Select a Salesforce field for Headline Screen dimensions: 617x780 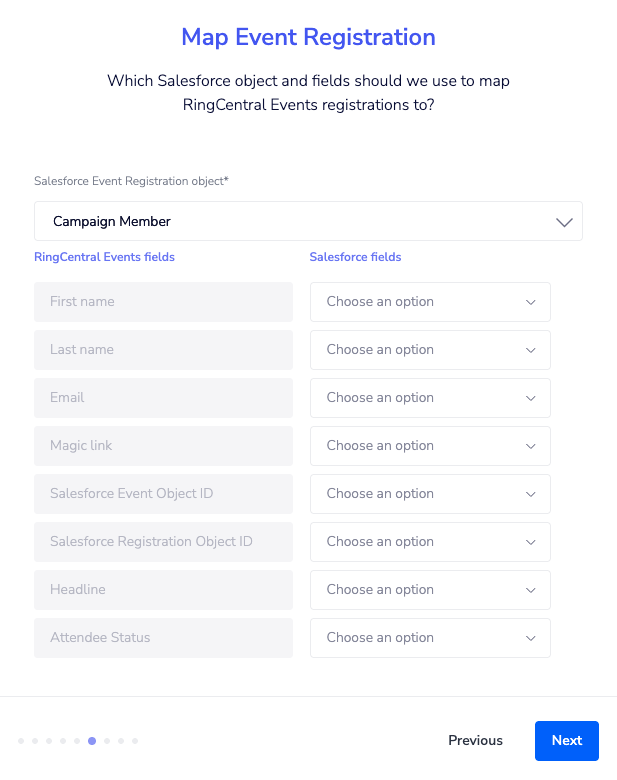tap(430, 590)
